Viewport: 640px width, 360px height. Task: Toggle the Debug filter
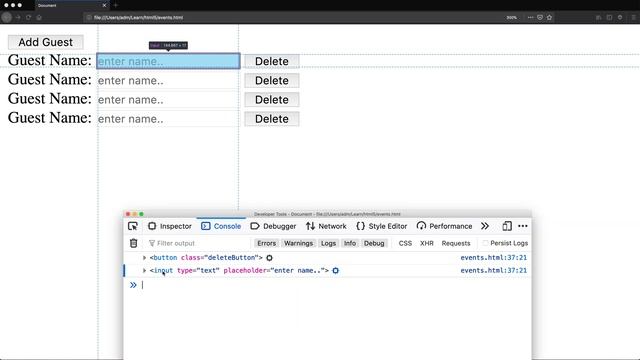374,243
